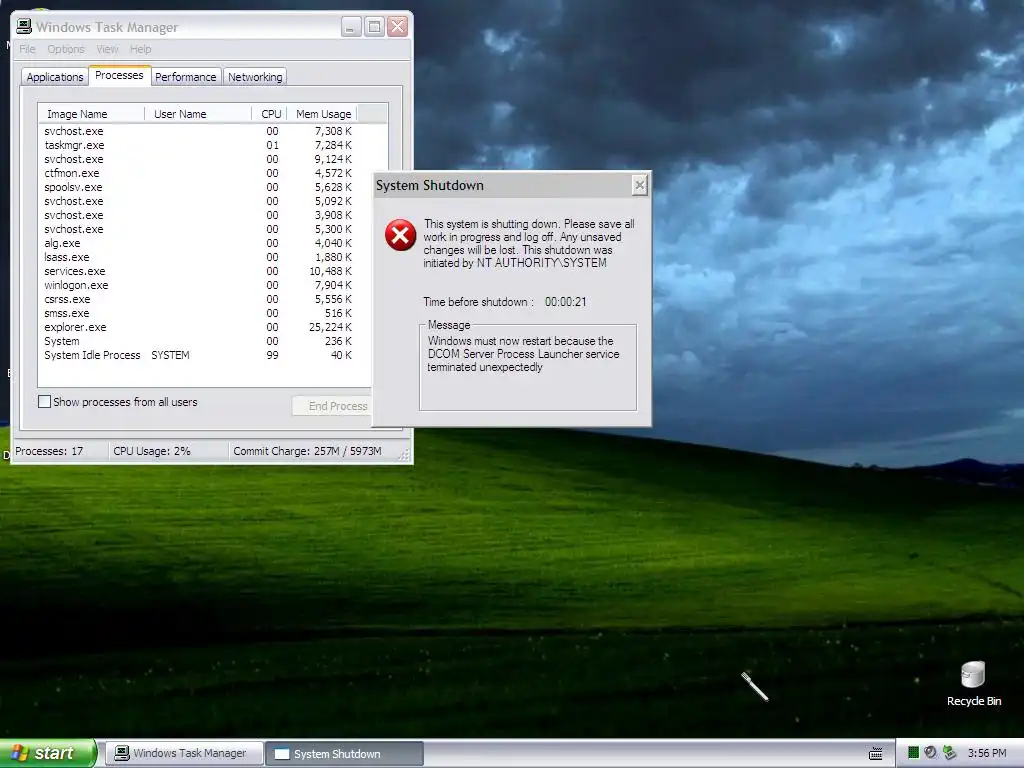The image size is (1024, 768).
Task: Select the alg.exe process
Action: (x=198, y=243)
